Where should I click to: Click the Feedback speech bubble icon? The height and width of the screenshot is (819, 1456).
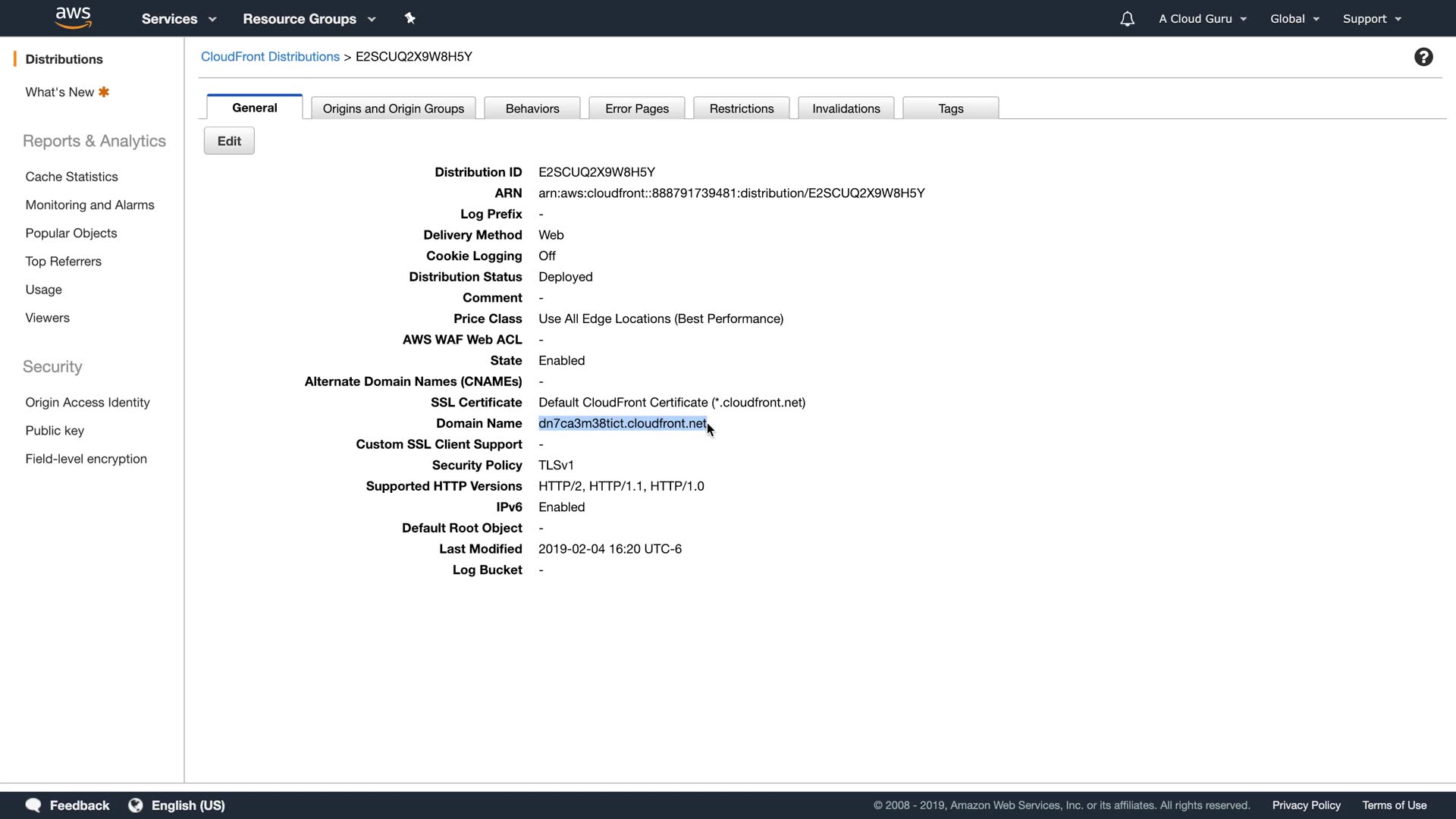33,805
